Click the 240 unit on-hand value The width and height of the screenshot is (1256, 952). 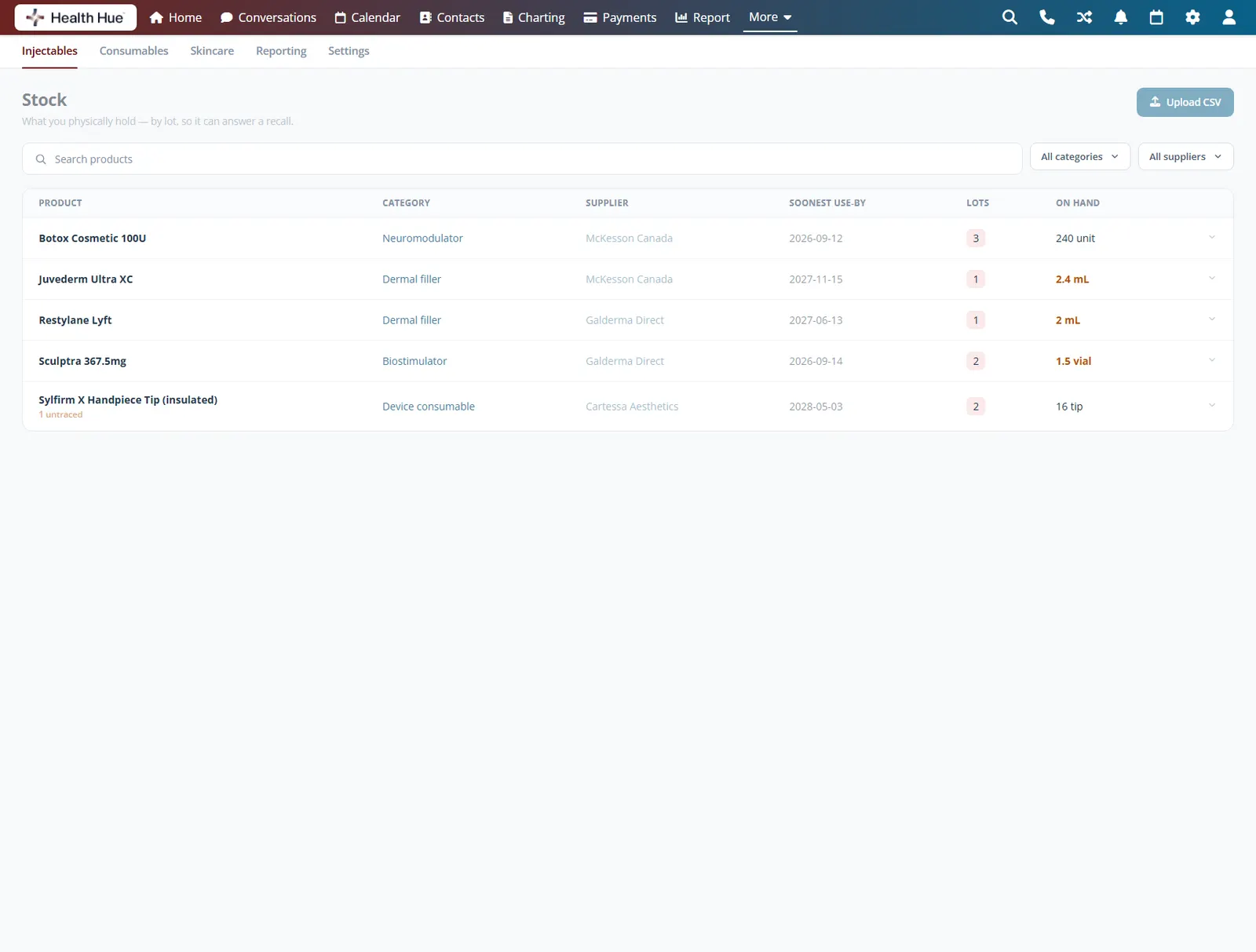(x=1075, y=238)
